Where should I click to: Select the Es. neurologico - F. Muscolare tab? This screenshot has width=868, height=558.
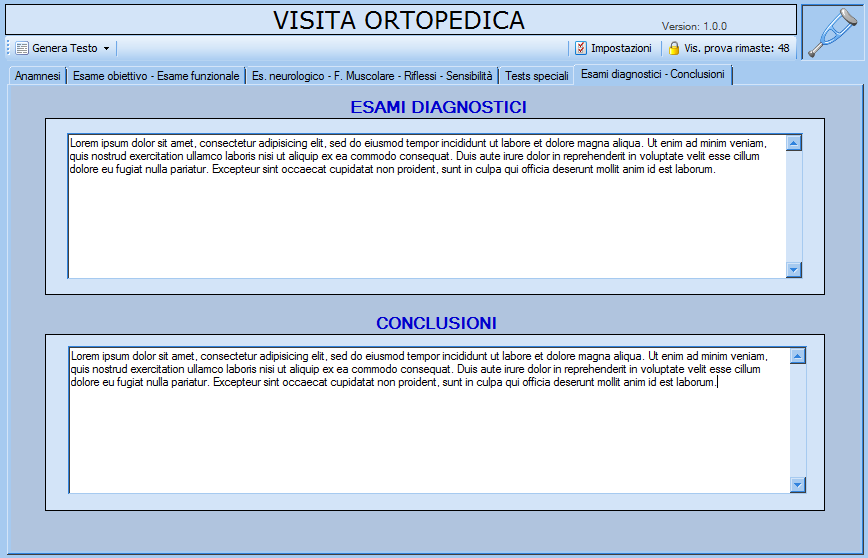[372, 76]
